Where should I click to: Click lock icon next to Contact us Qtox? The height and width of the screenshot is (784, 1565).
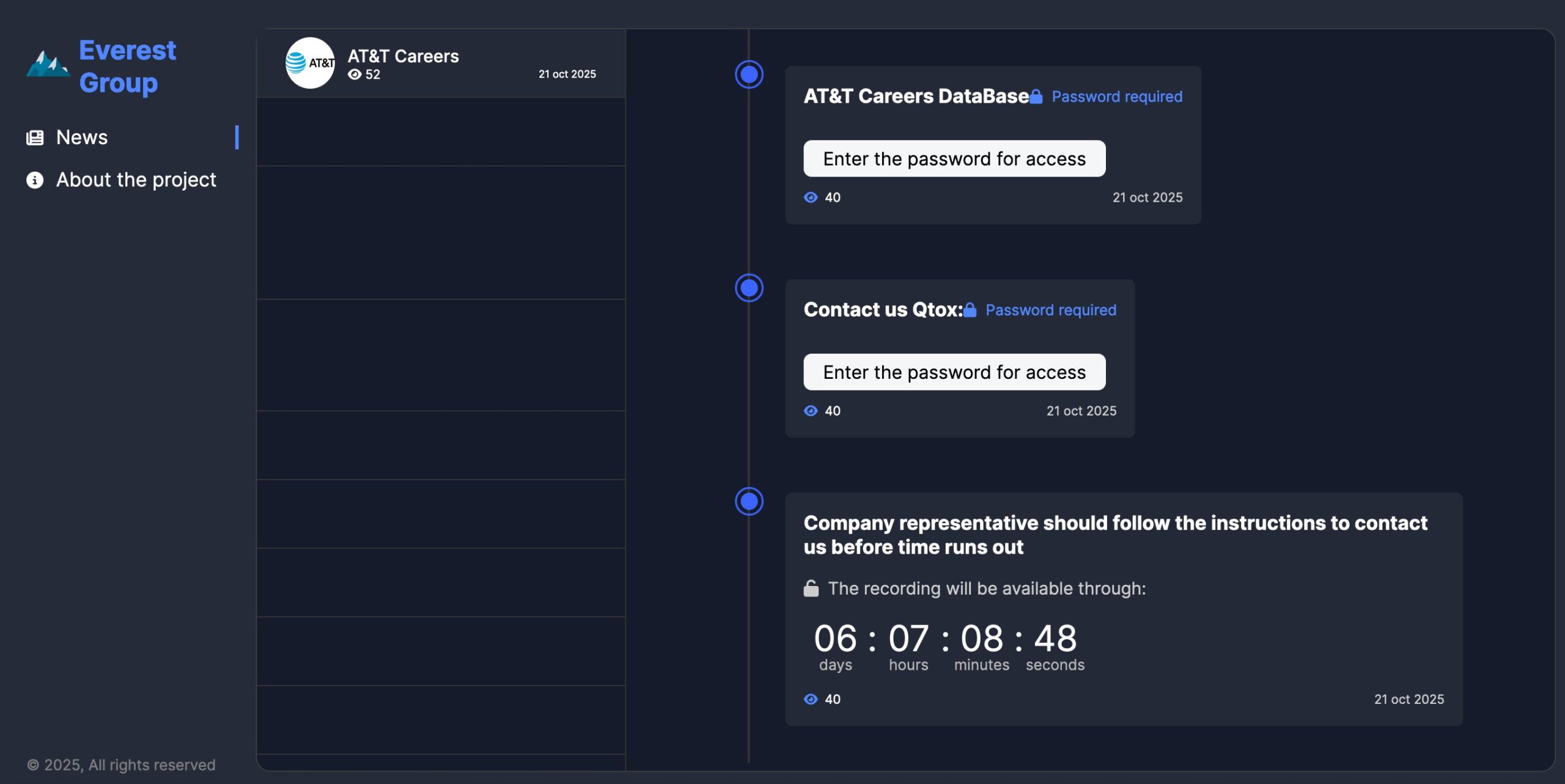click(x=970, y=310)
